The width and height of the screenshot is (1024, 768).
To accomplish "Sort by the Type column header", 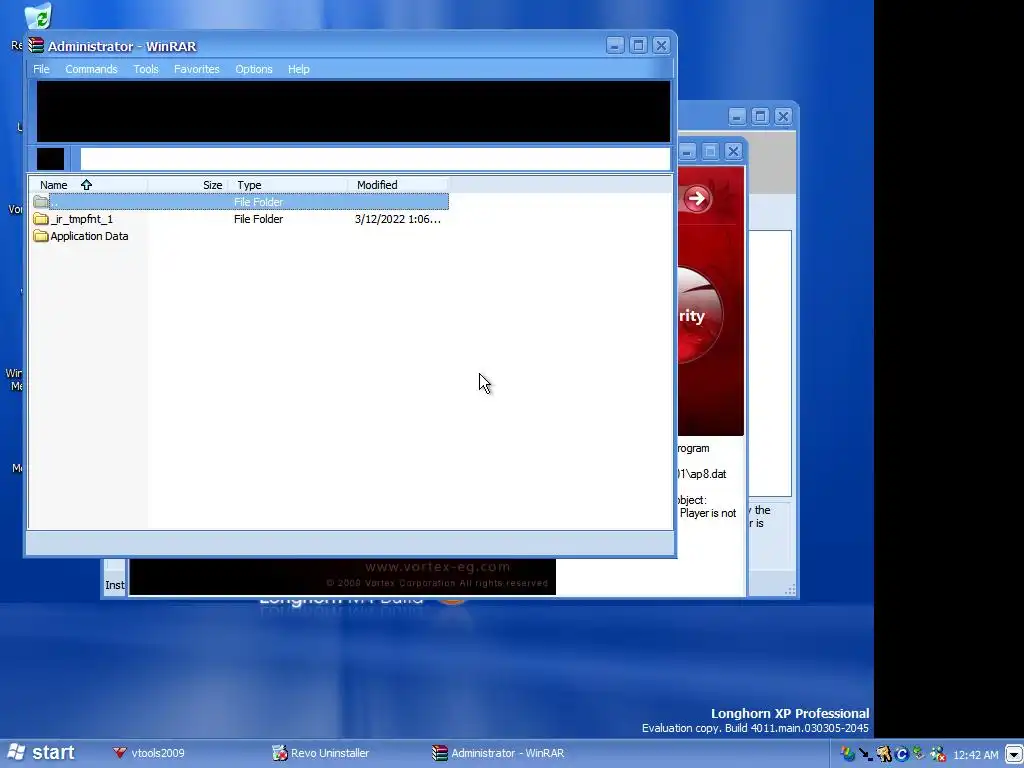I will tap(287, 185).
